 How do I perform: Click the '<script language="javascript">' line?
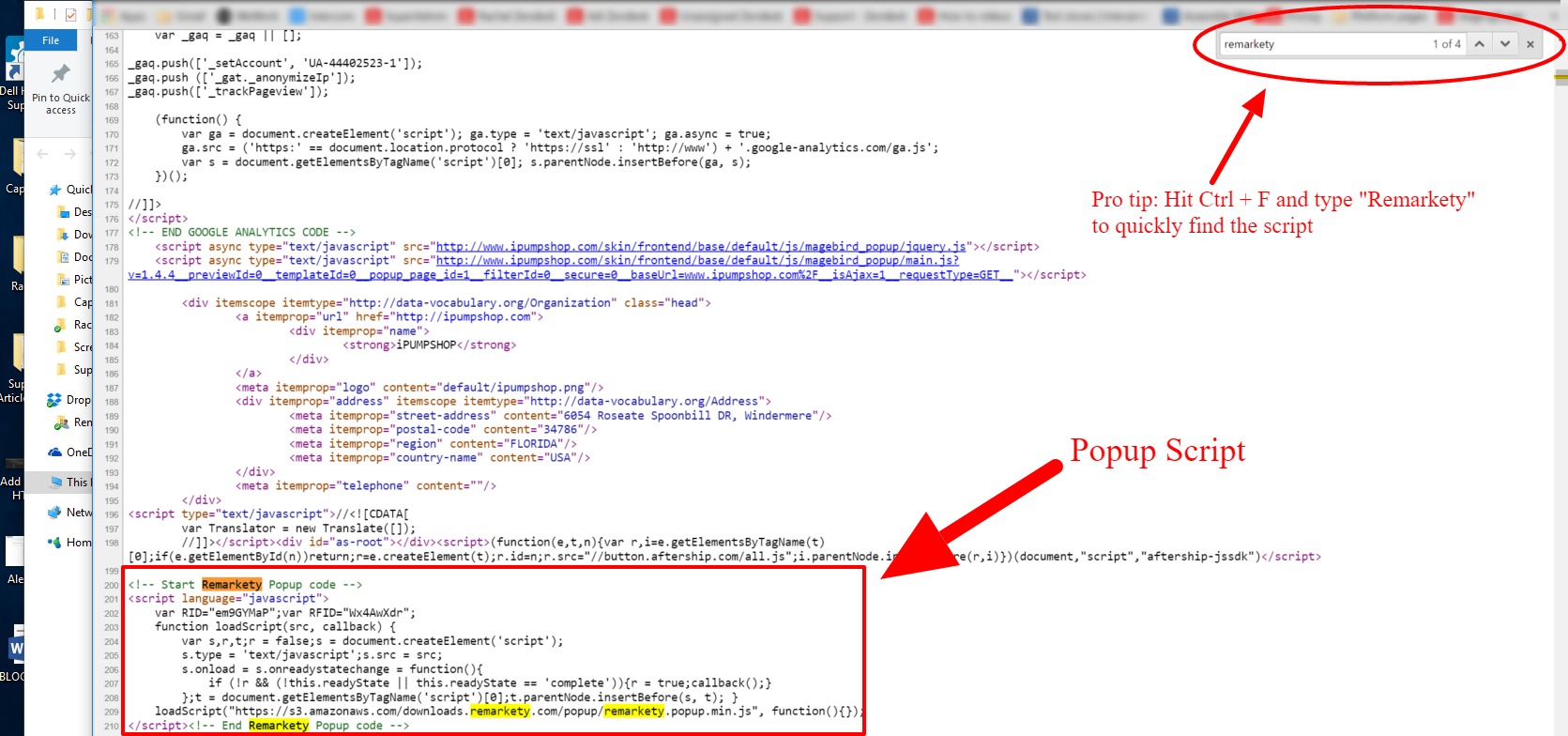229,599
